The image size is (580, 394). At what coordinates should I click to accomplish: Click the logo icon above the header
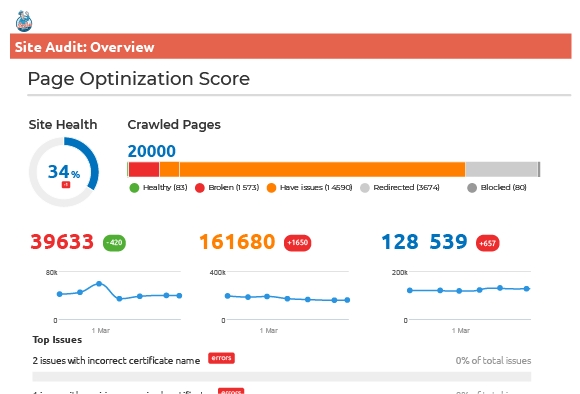pyautogui.click(x=24, y=21)
